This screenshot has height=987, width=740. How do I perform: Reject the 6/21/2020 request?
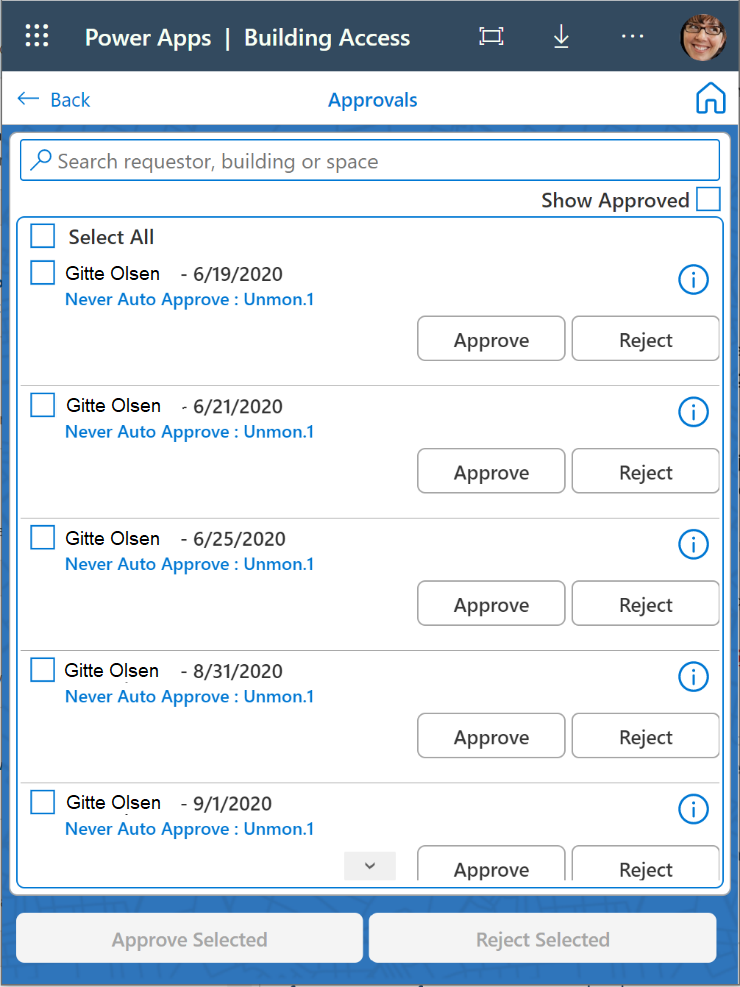[x=646, y=471]
